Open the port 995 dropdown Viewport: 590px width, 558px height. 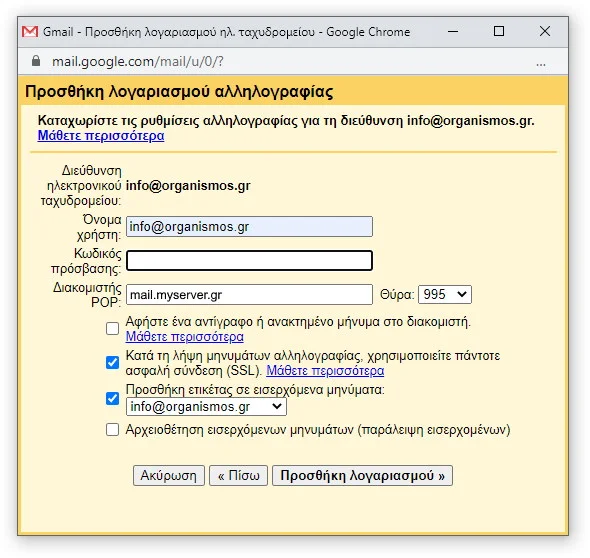[445, 294]
